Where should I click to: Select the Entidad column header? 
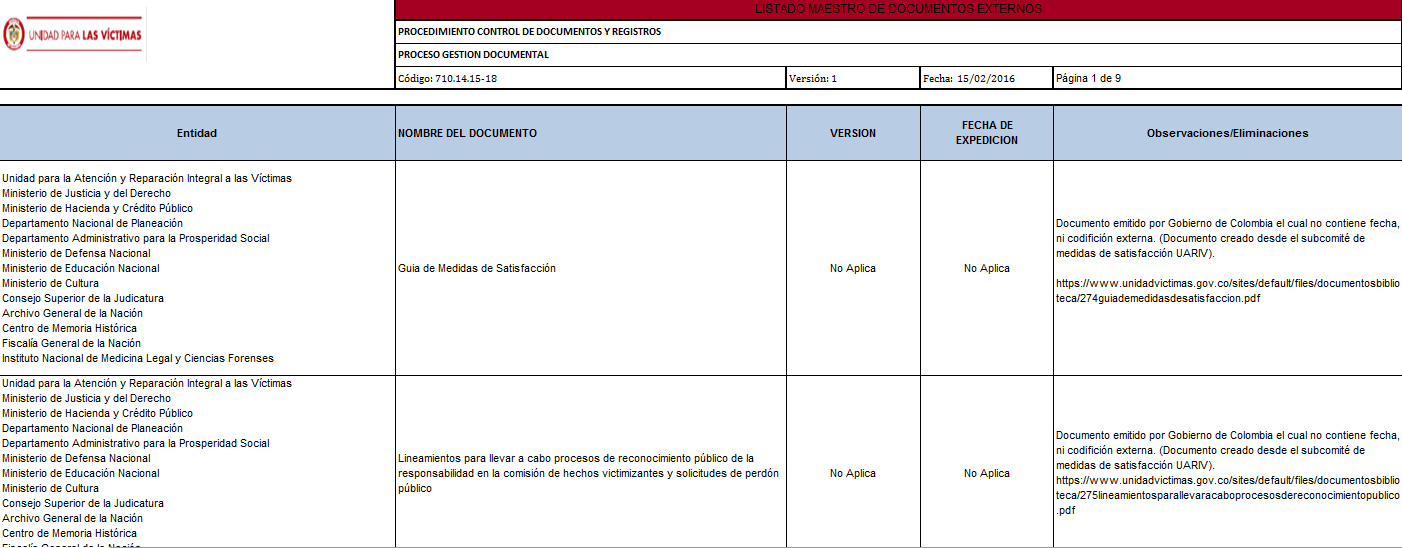197,133
